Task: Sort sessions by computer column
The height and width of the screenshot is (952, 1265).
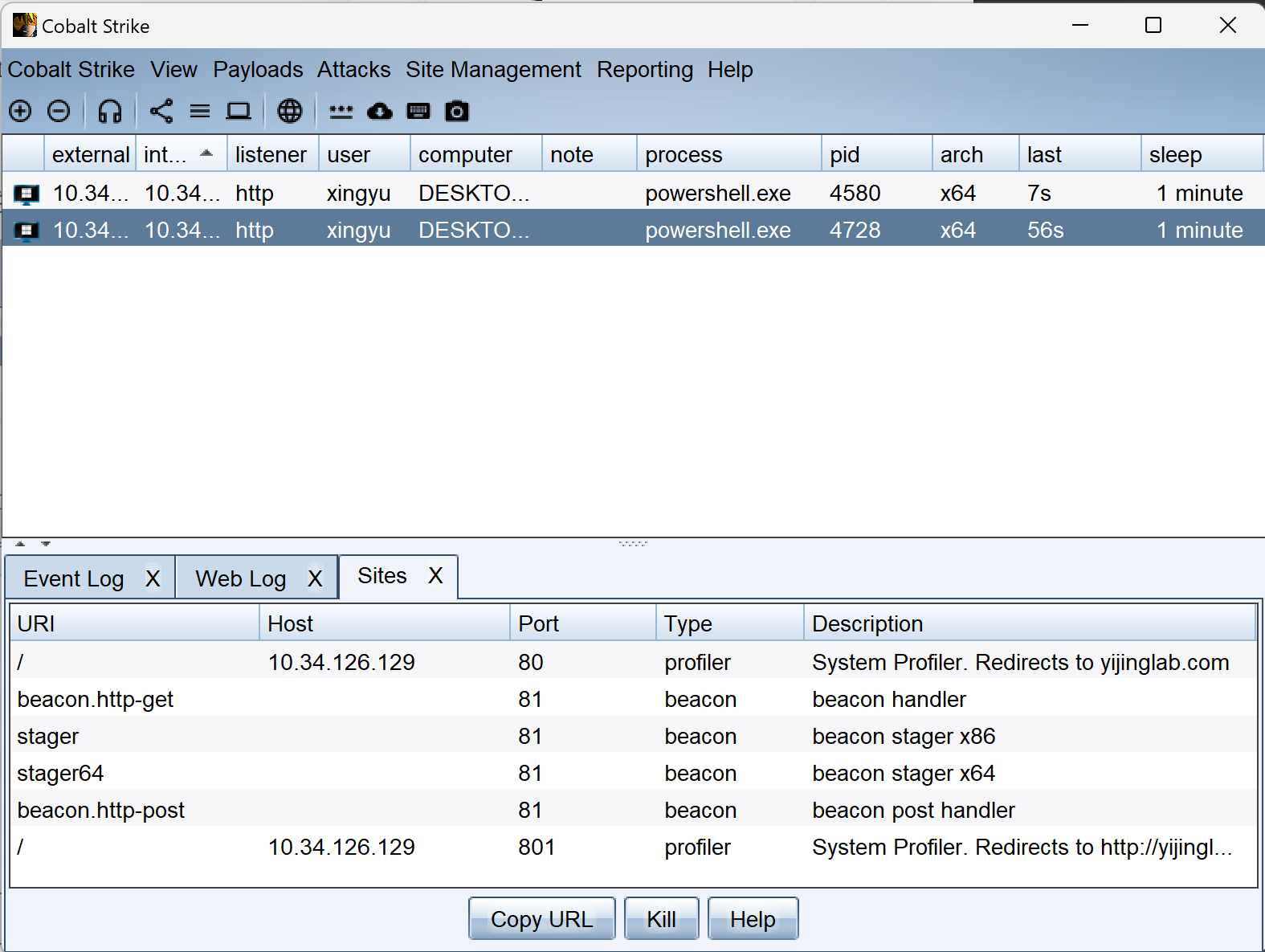Action: 476,154
